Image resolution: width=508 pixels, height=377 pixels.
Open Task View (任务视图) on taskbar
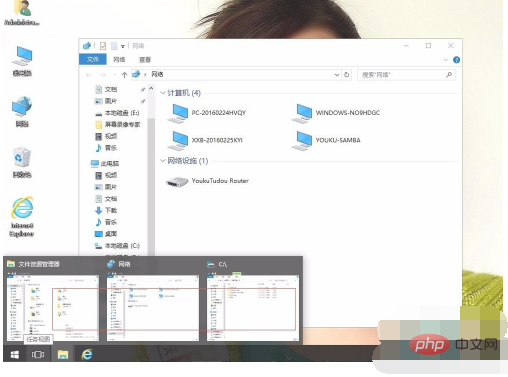pyautogui.click(x=38, y=355)
